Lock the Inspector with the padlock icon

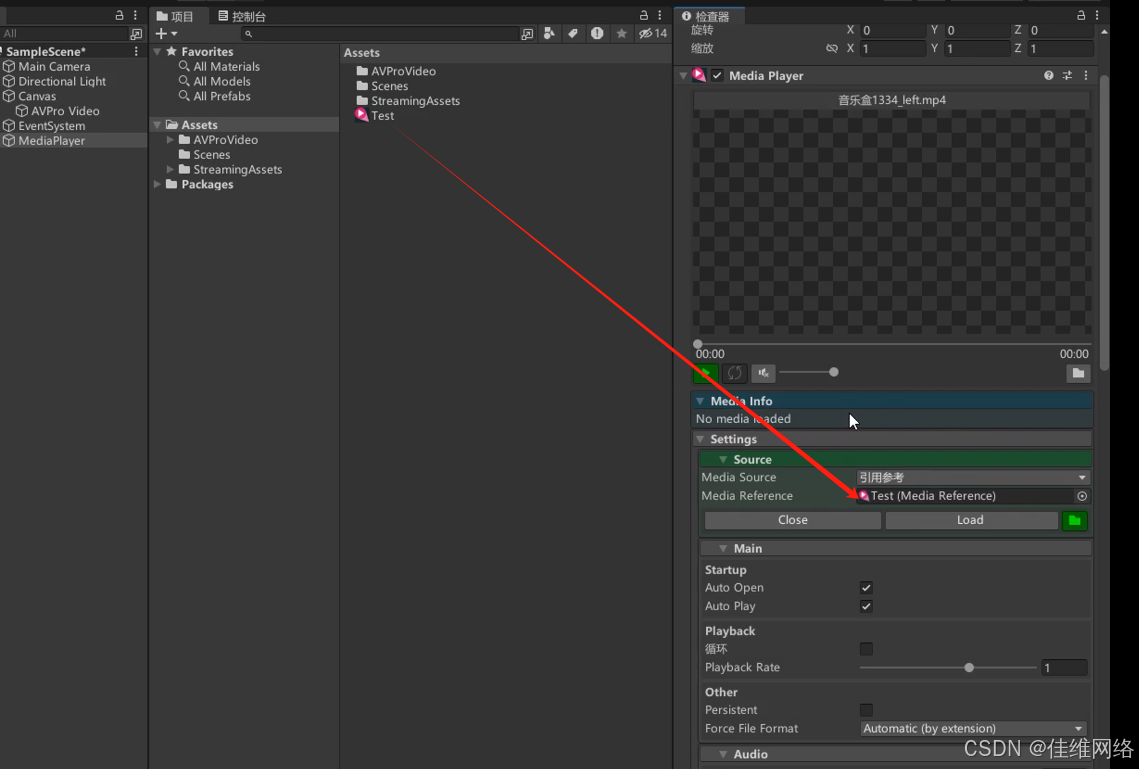click(x=1081, y=15)
